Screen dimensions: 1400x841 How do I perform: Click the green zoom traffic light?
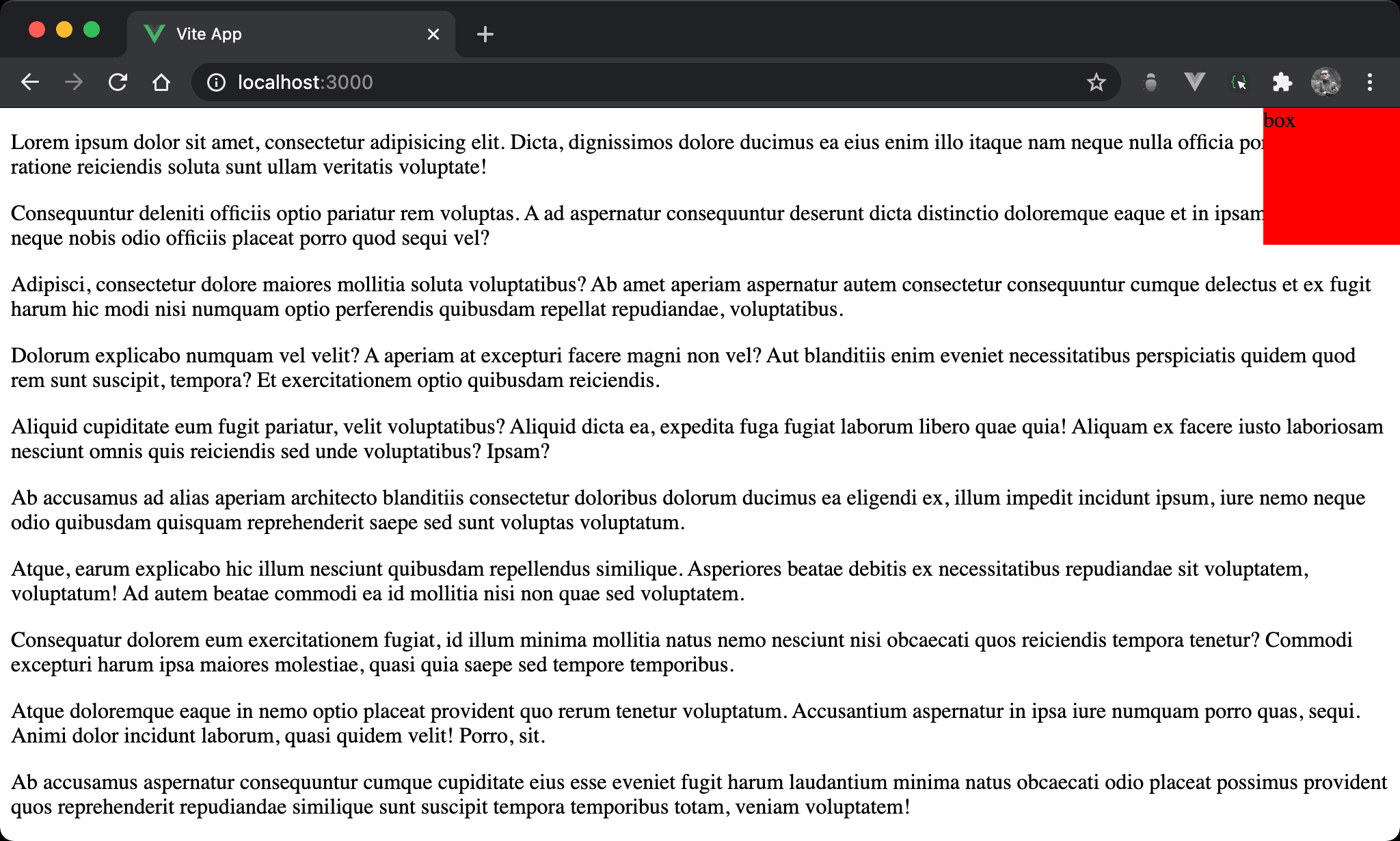coord(93,30)
